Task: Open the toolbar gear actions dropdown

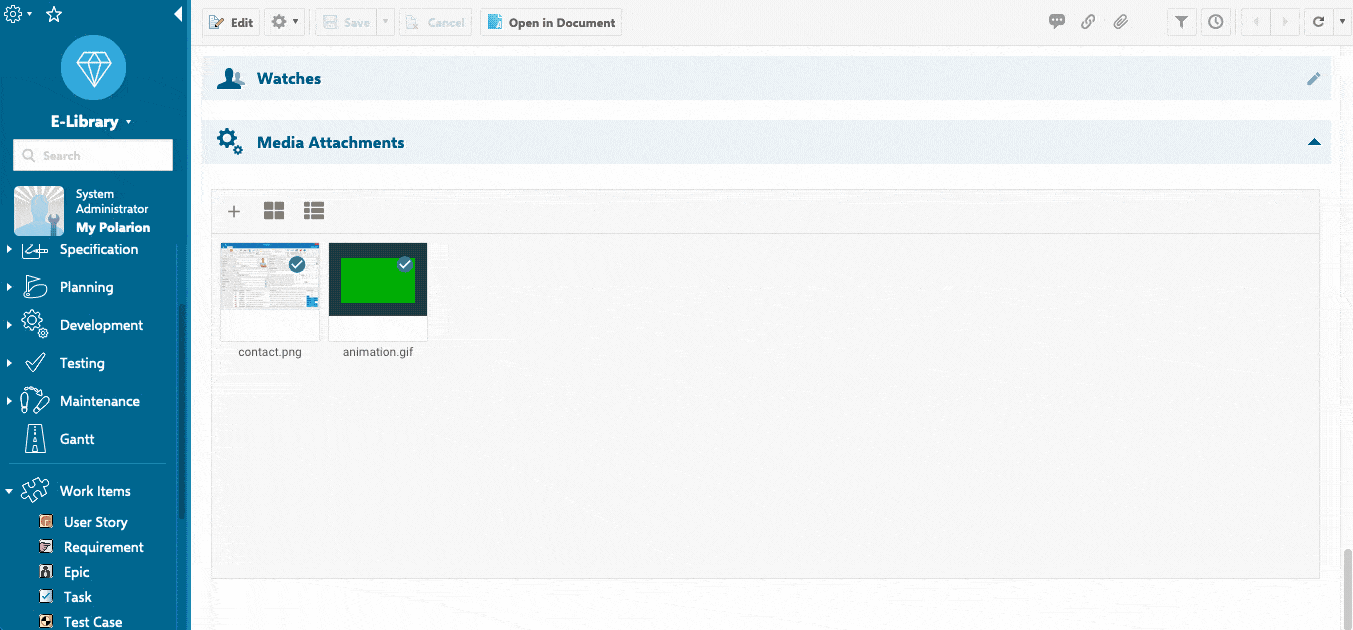Action: pos(285,22)
